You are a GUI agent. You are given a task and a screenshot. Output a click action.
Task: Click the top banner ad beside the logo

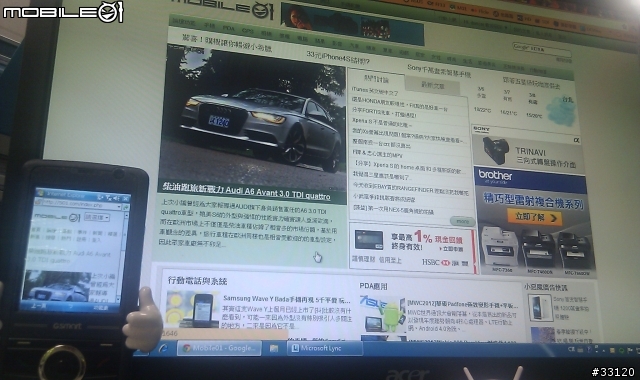coord(352,24)
